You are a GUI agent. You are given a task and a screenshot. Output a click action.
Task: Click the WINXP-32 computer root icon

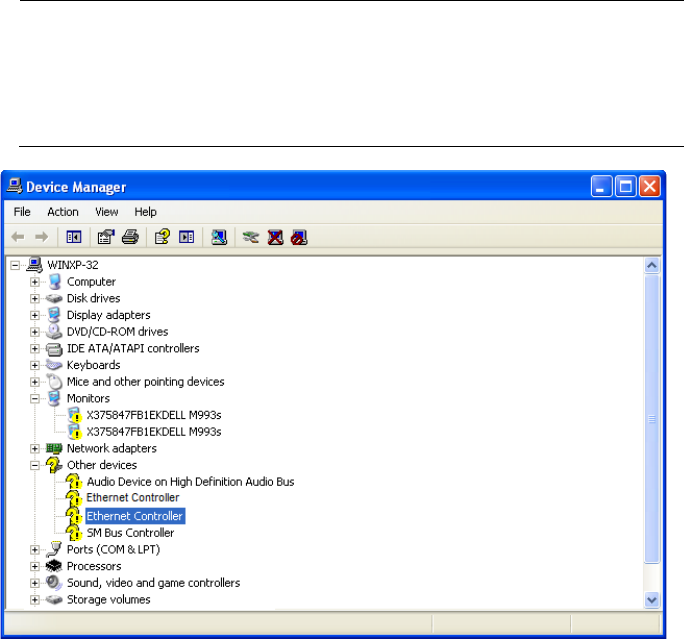pos(34,264)
